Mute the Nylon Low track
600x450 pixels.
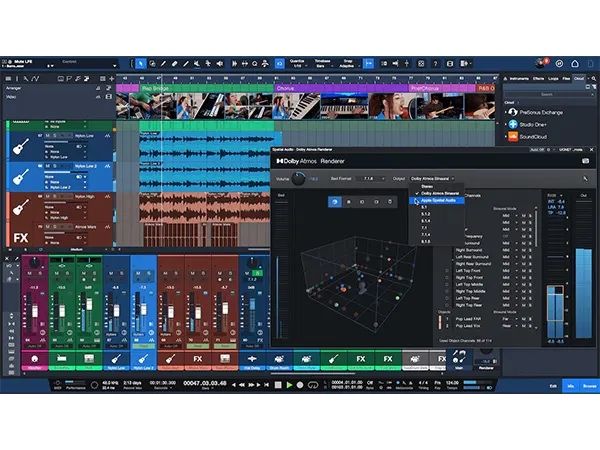click(x=48, y=136)
